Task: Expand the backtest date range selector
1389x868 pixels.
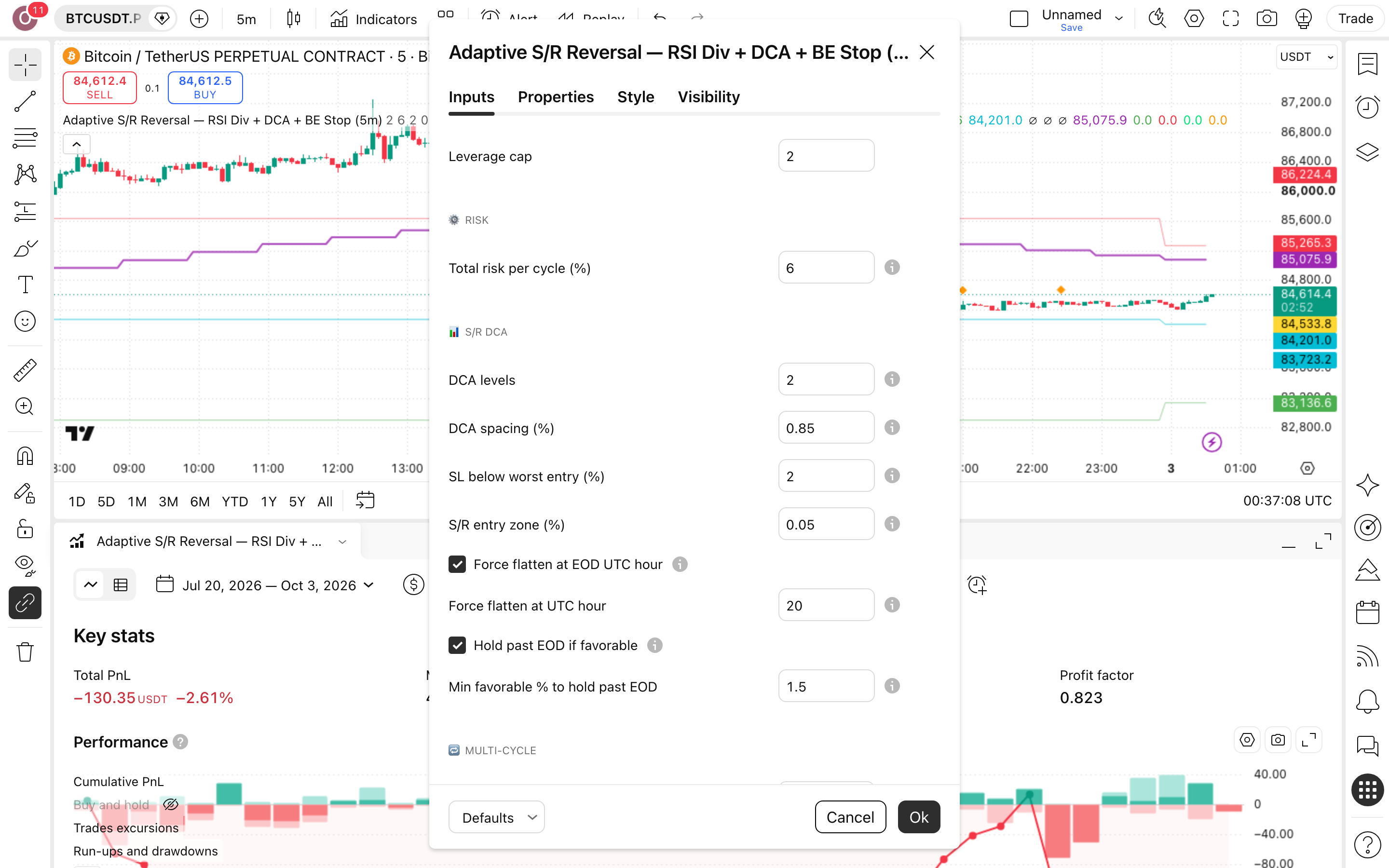Action: pyautogui.click(x=265, y=585)
